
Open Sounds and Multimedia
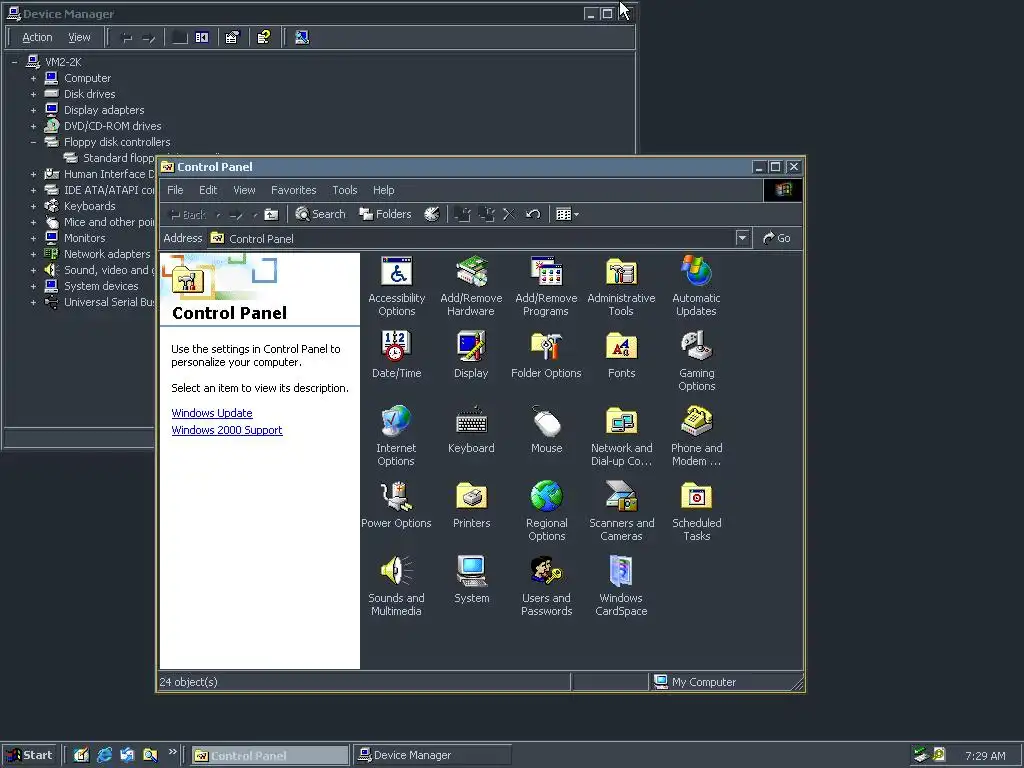tap(396, 586)
